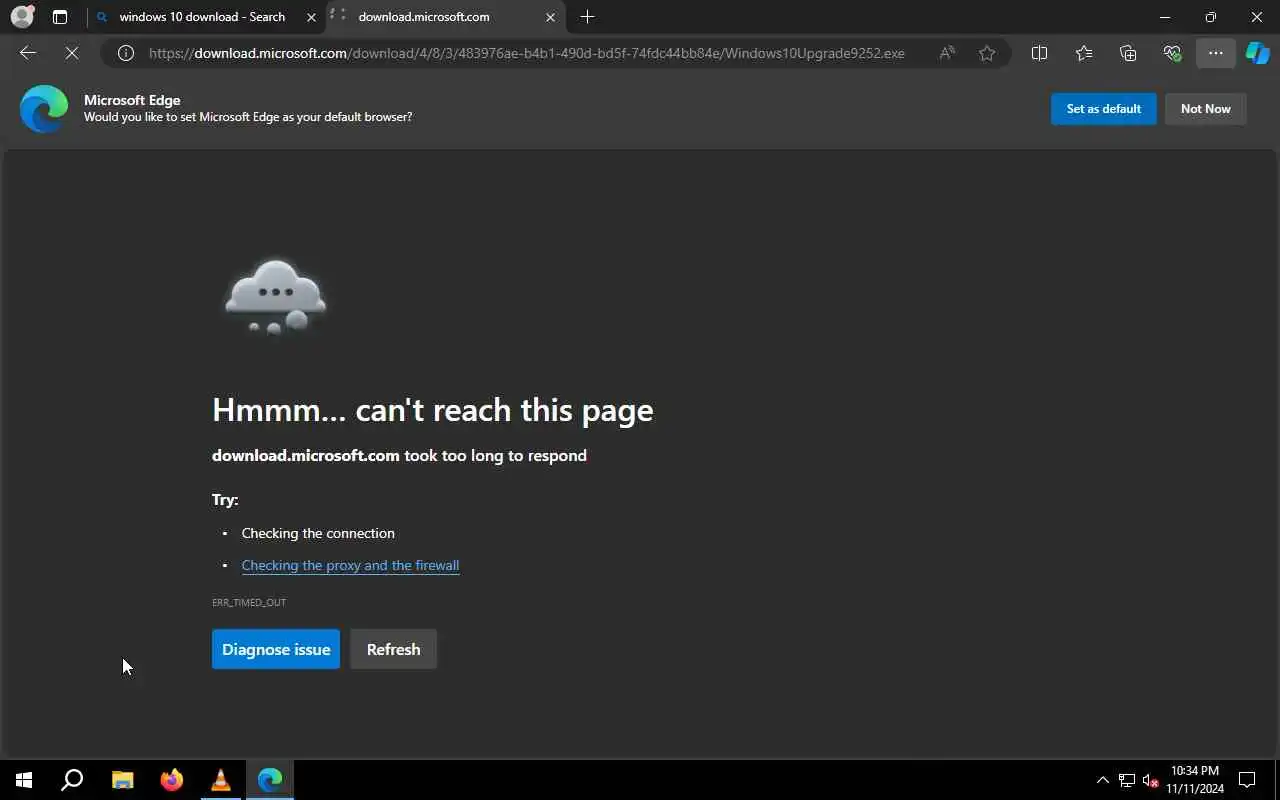1280x800 pixels.
Task: Launch Firefox from taskbar
Action: pyautogui.click(x=172, y=780)
